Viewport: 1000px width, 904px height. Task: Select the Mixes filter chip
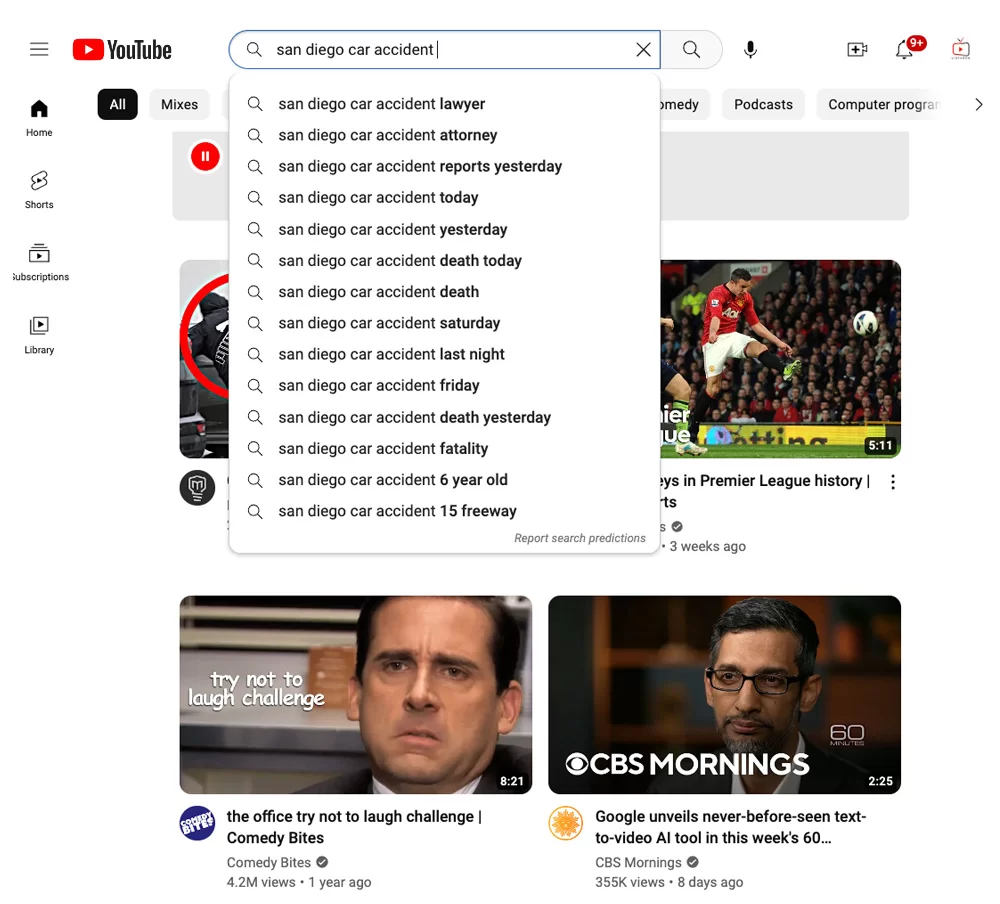tap(179, 104)
